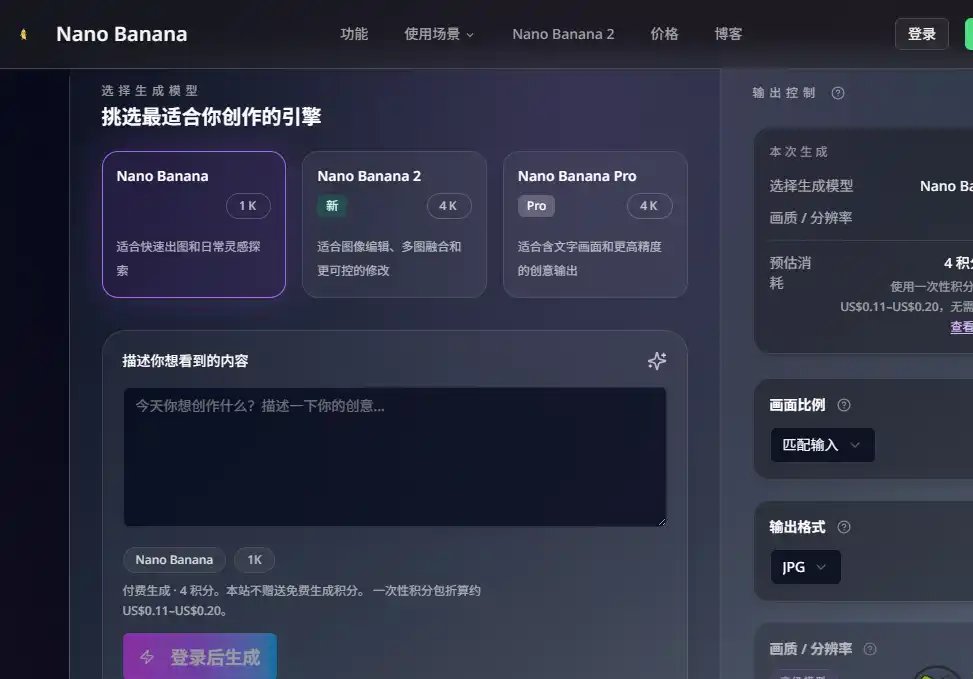The image size is (973, 679).
Task: Click the 4K badge on Nano Banana 2
Action: [x=449, y=205]
